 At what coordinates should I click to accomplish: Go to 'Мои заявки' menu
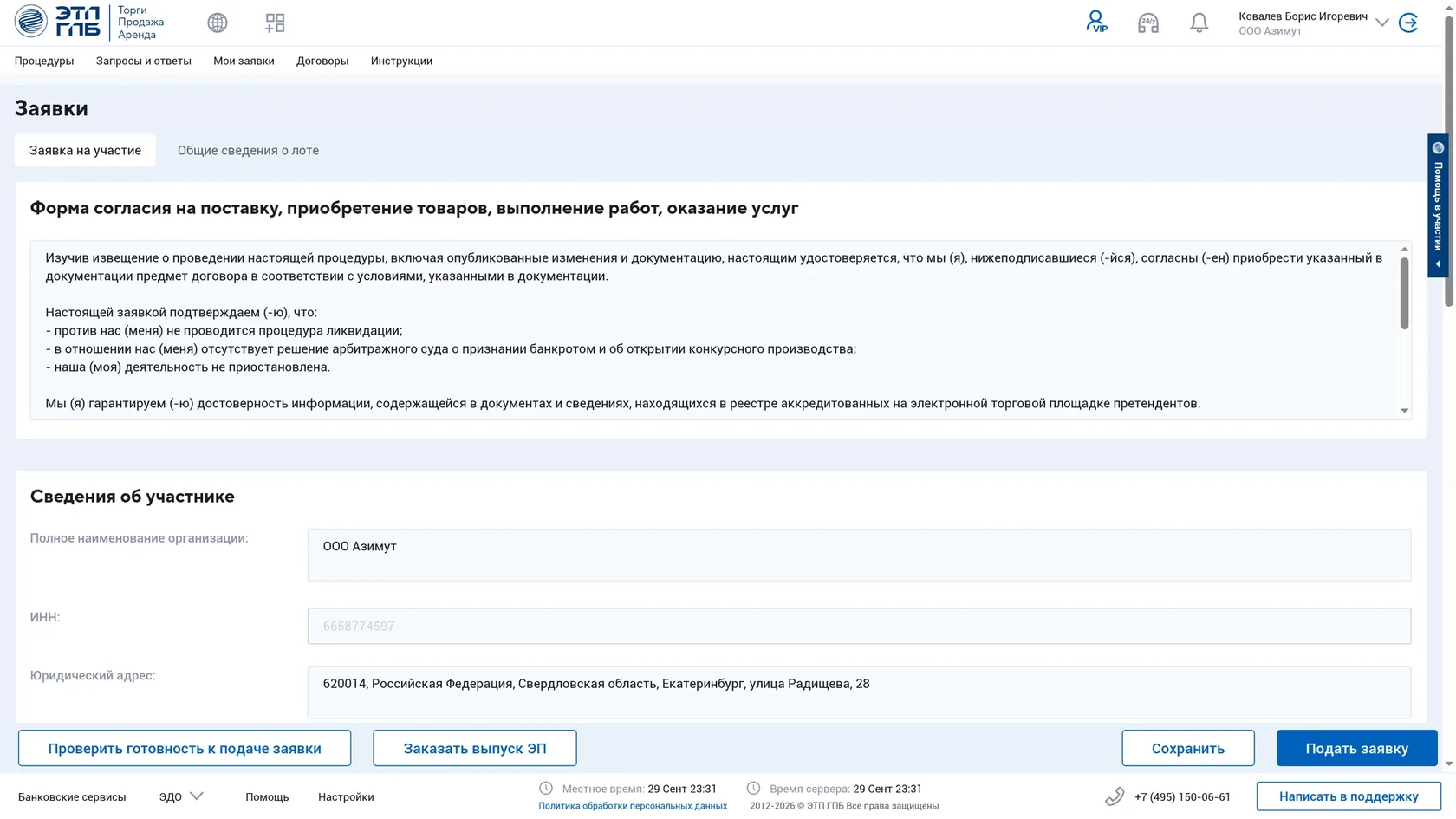coord(244,61)
